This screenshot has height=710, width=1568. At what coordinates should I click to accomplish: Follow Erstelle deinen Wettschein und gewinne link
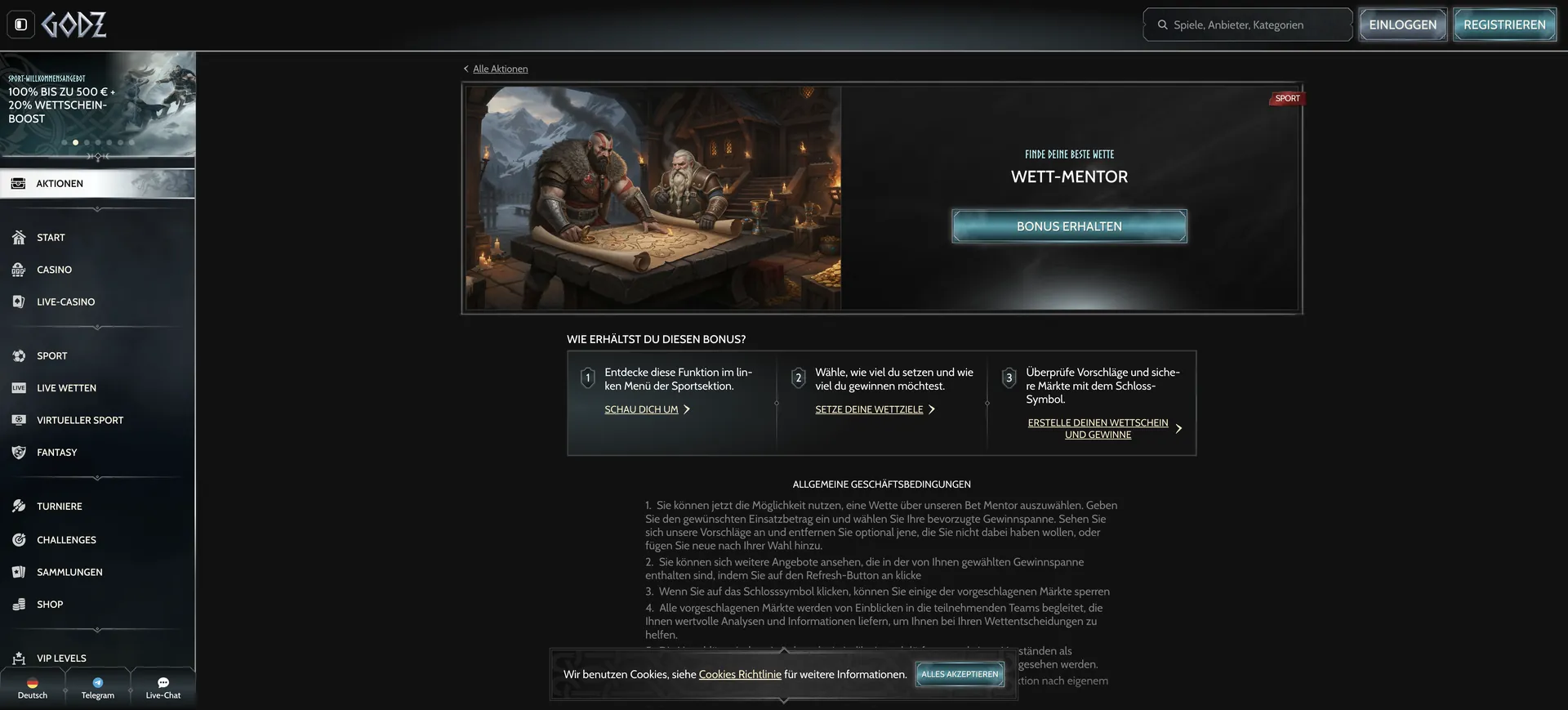(x=1098, y=428)
